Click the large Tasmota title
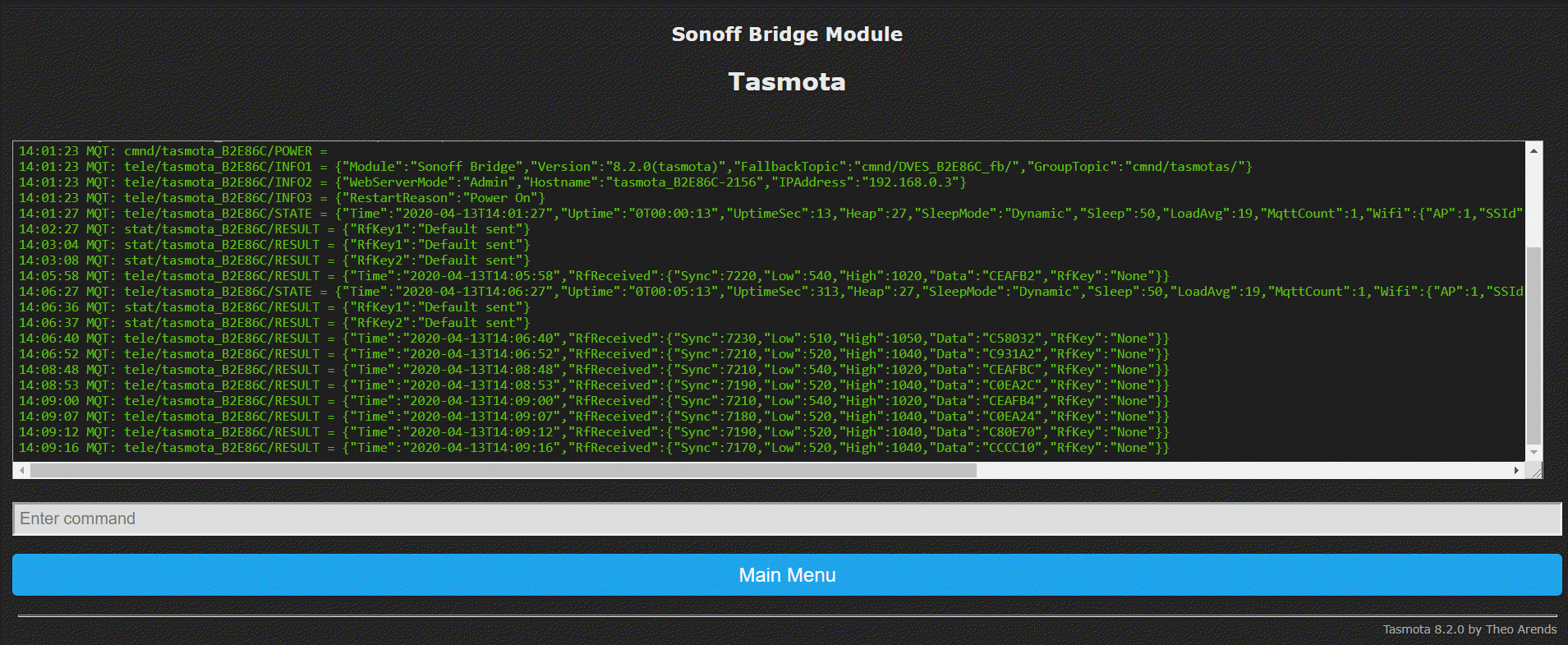 786,82
